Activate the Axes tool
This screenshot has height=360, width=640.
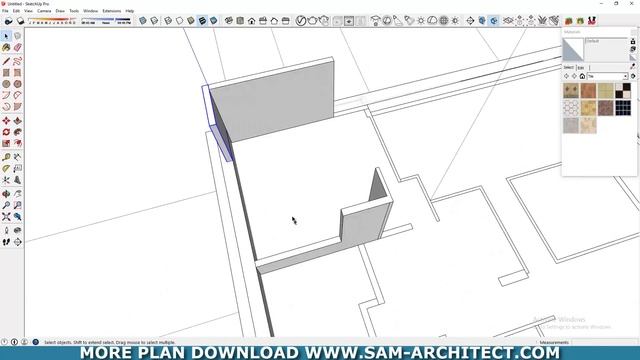(x=6, y=180)
